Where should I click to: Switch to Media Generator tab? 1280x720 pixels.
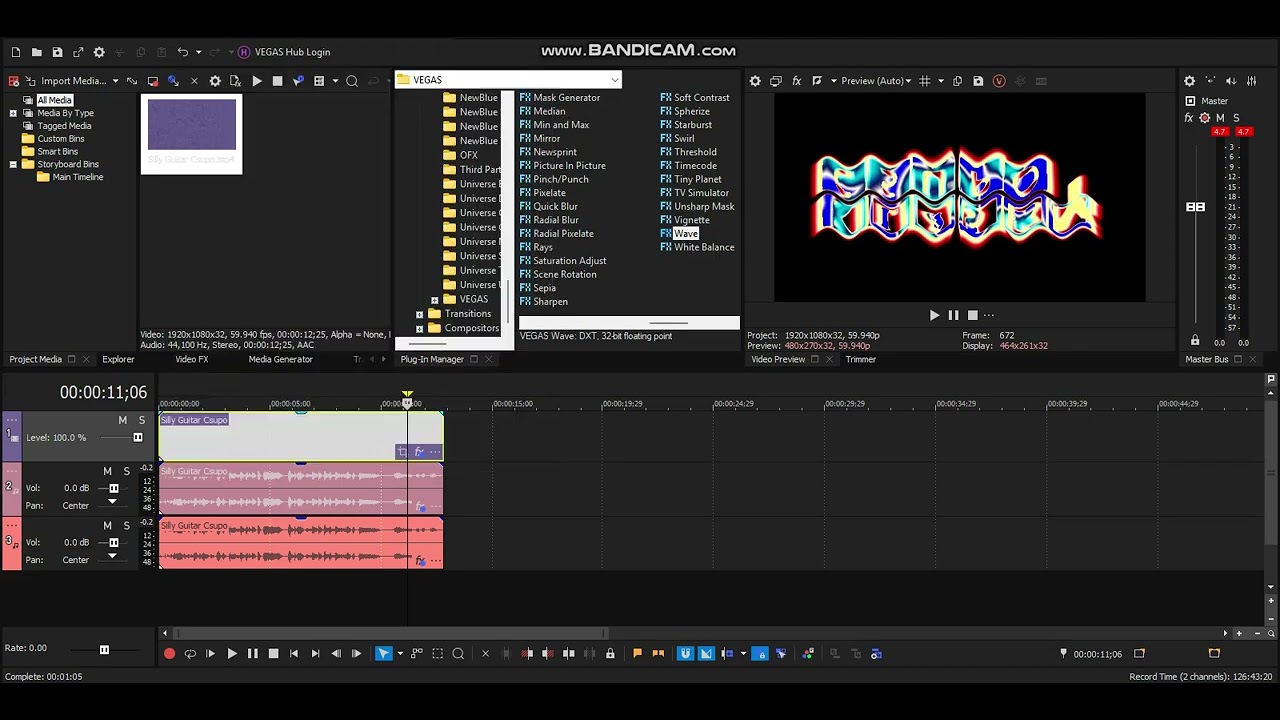(280, 359)
